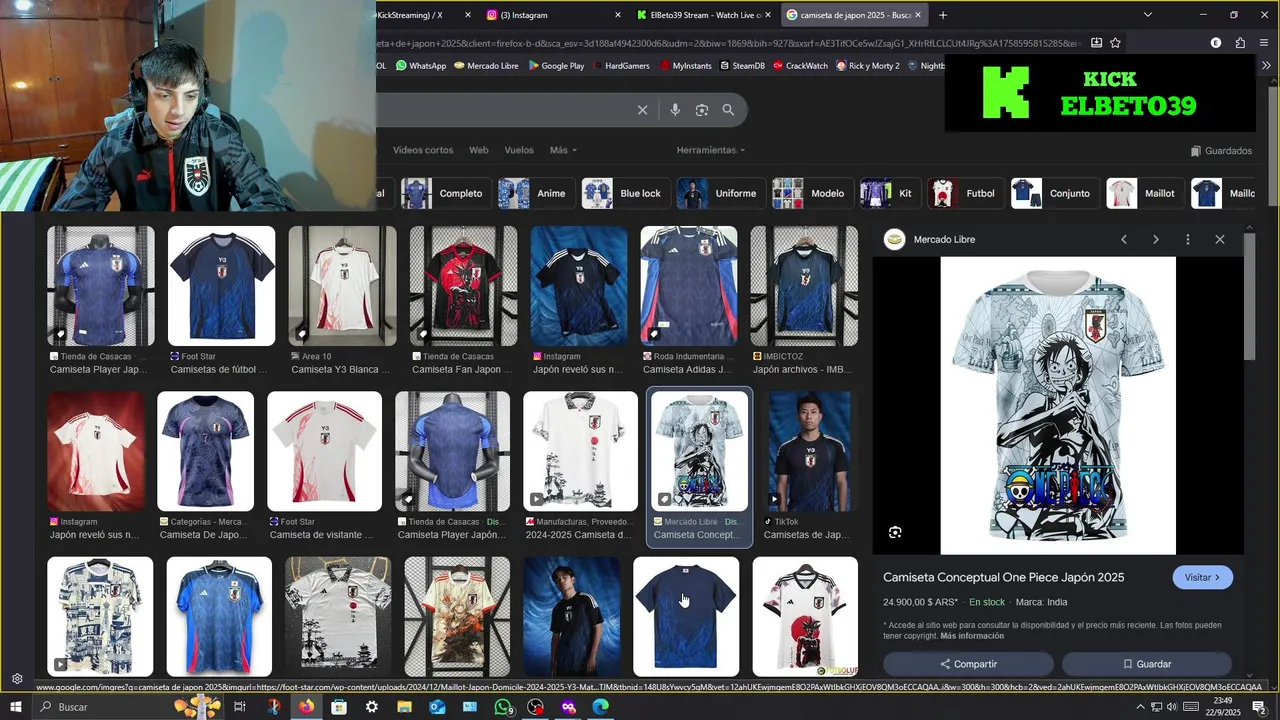
Task: Open TikTok Camisetas de Jap thumbnail
Action: pos(809,451)
